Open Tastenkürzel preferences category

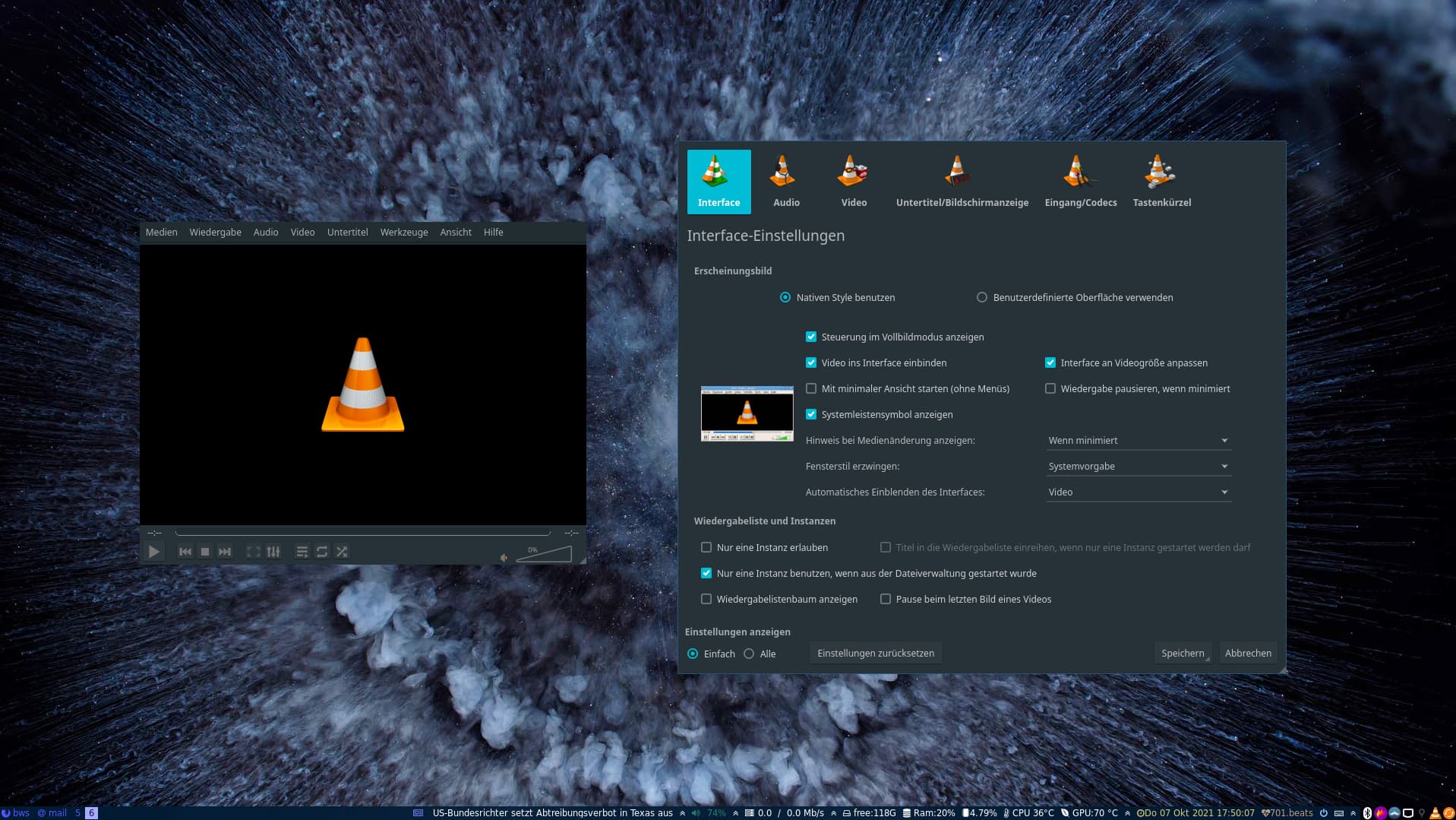pos(1161,182)
